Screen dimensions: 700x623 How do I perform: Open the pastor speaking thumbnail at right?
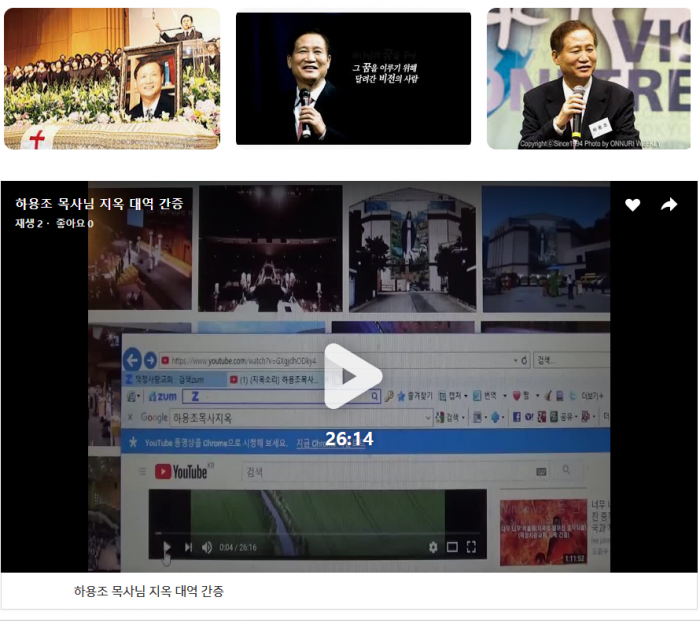(x=588, y=79)
